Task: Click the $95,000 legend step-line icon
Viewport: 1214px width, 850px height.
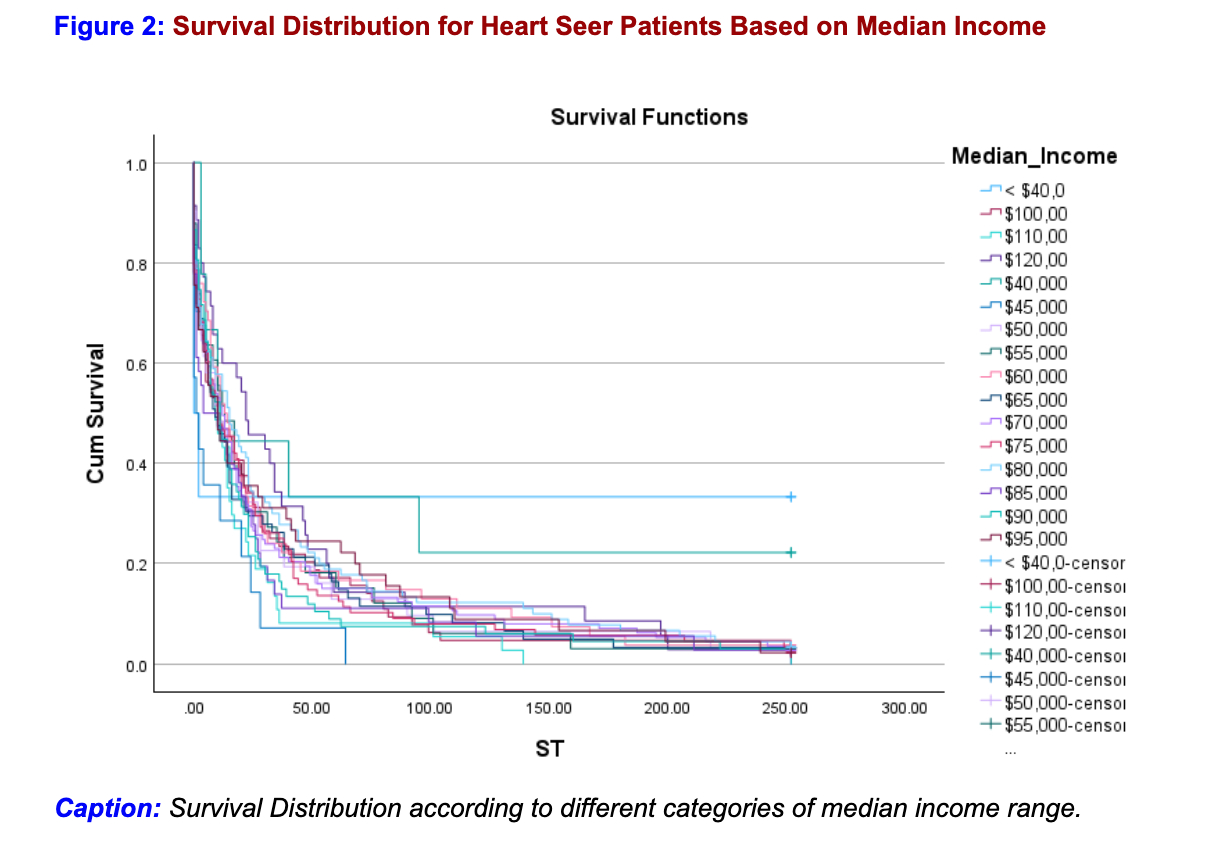Action: (991, 539)
